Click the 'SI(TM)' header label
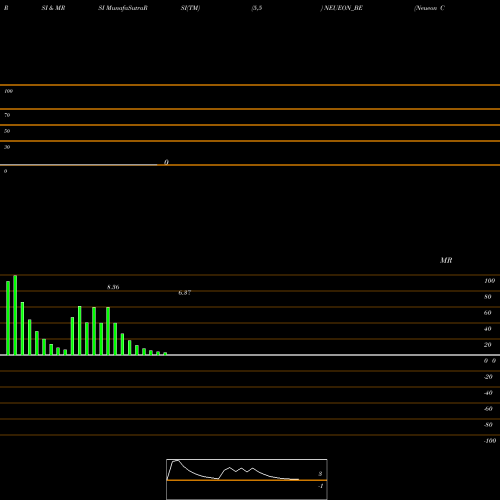 [x=190, y=8]
